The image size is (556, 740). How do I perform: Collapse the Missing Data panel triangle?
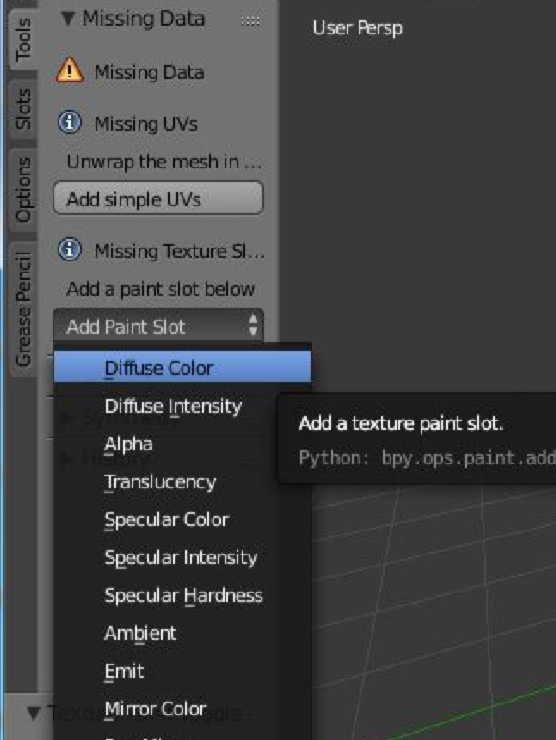click(x=68, y=19)
